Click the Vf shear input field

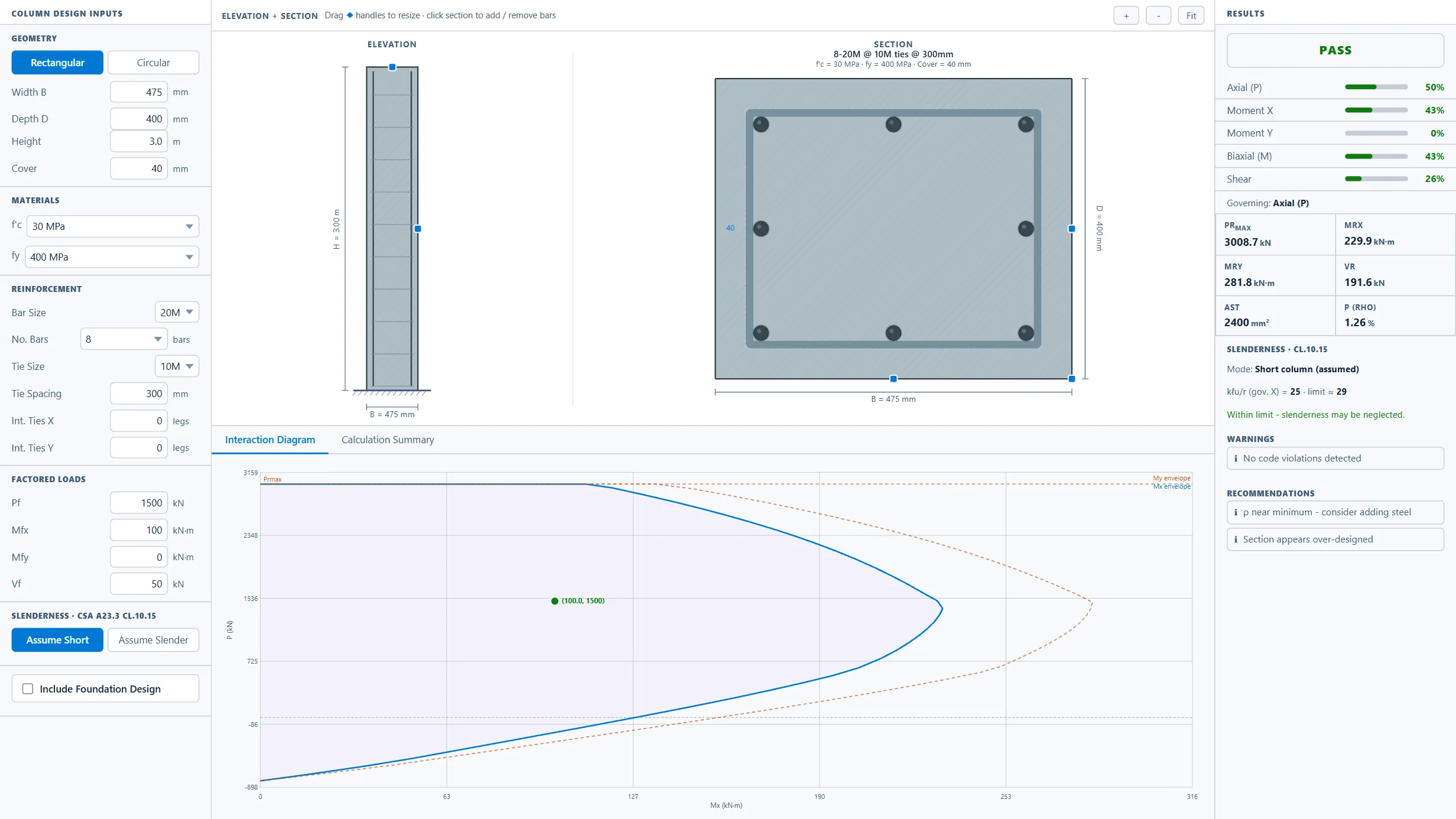tap(139, 584)
